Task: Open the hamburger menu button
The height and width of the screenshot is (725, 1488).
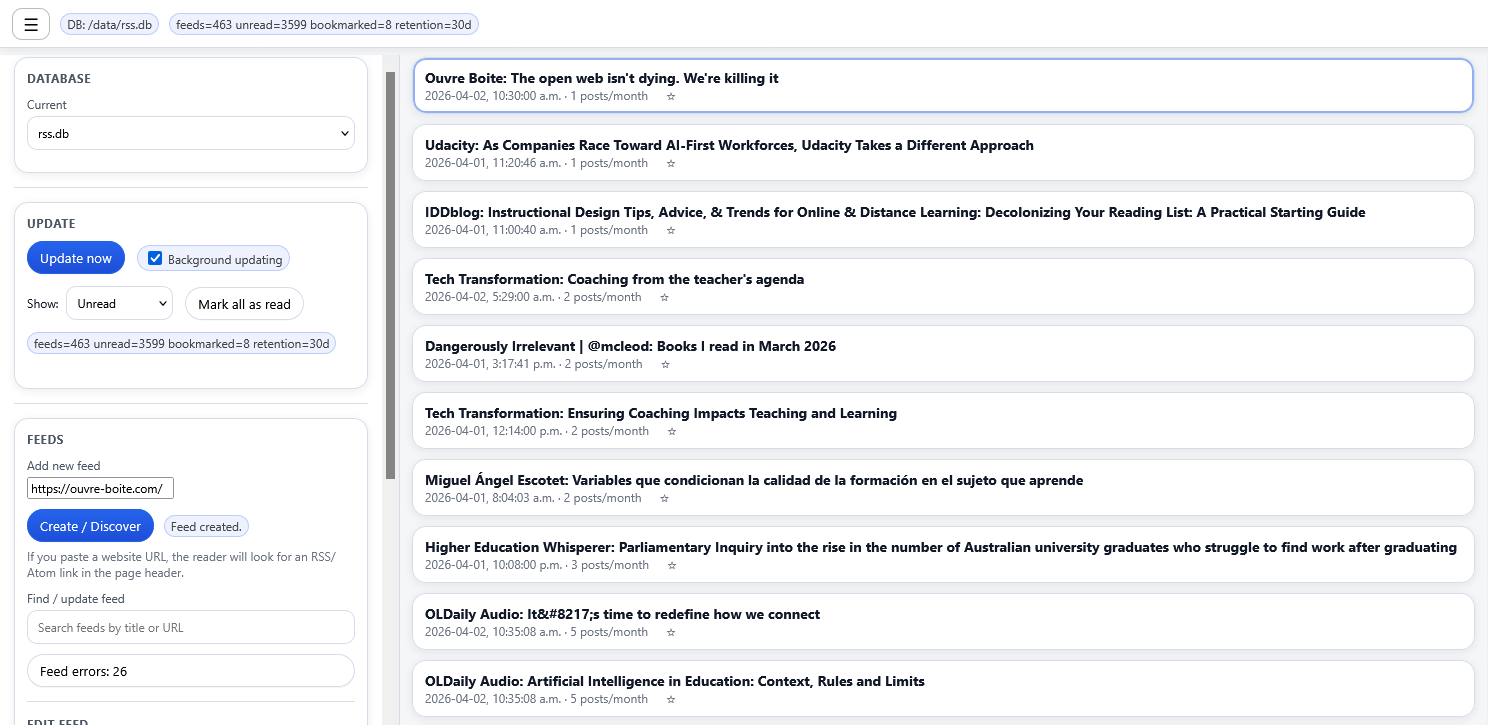Action: (31, 24)
